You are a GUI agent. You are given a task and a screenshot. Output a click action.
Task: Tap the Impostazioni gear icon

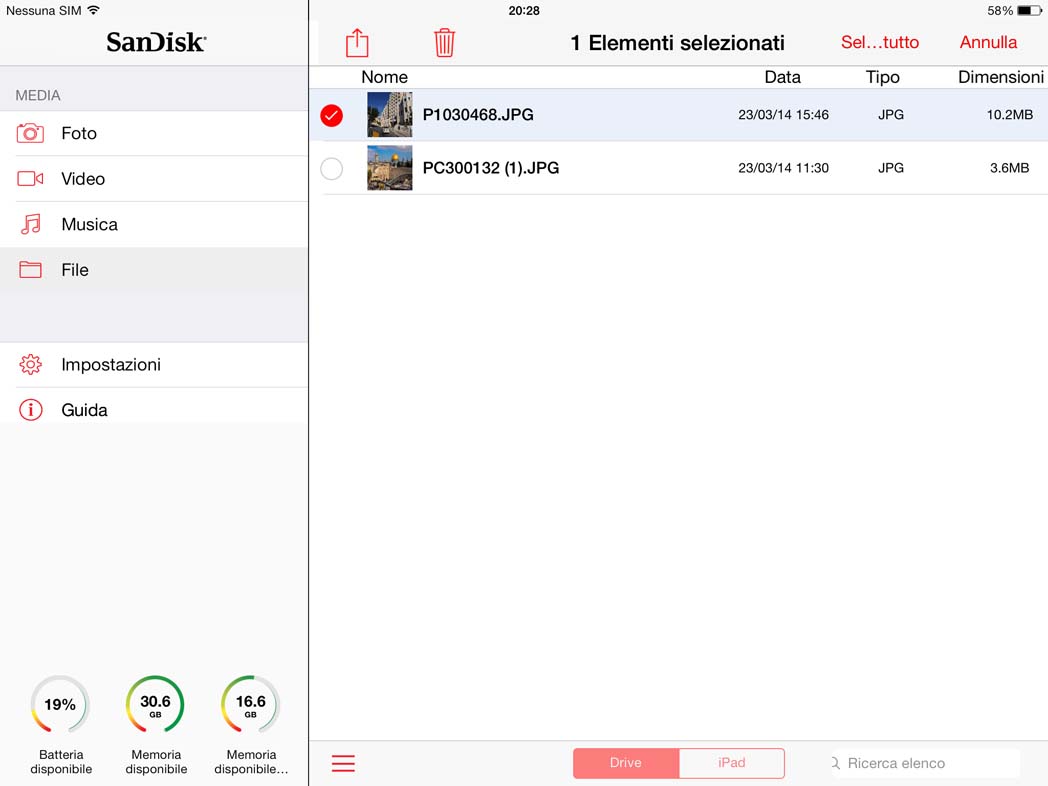(30, 364)
